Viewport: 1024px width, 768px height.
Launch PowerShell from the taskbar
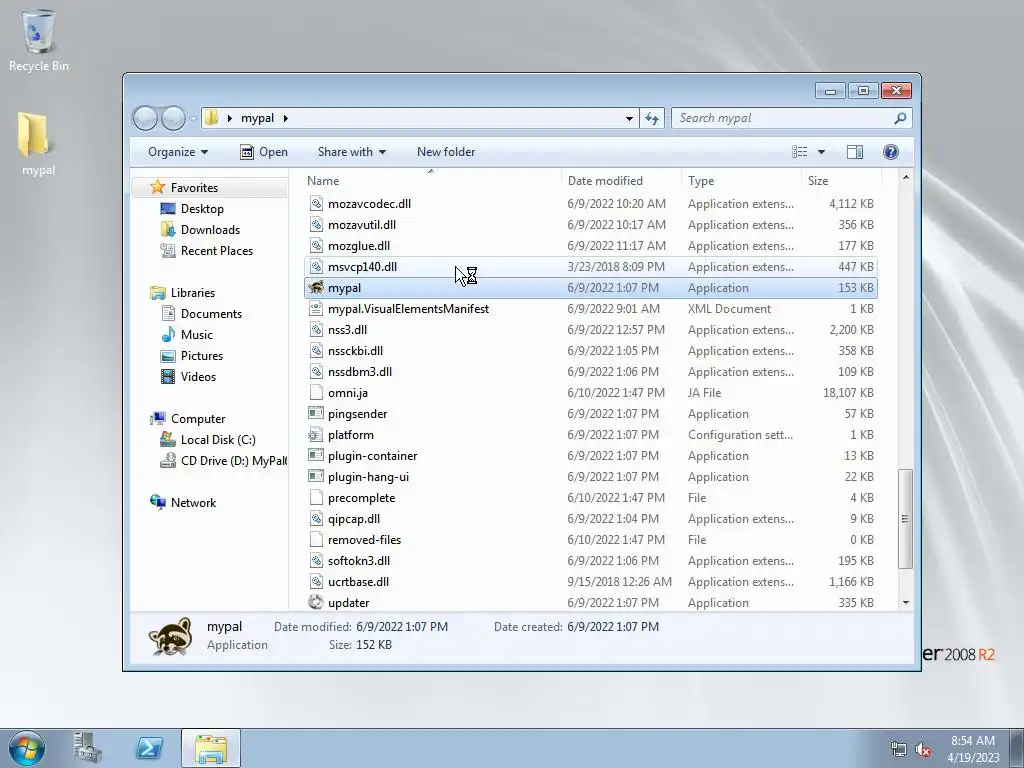click(149, 748)
